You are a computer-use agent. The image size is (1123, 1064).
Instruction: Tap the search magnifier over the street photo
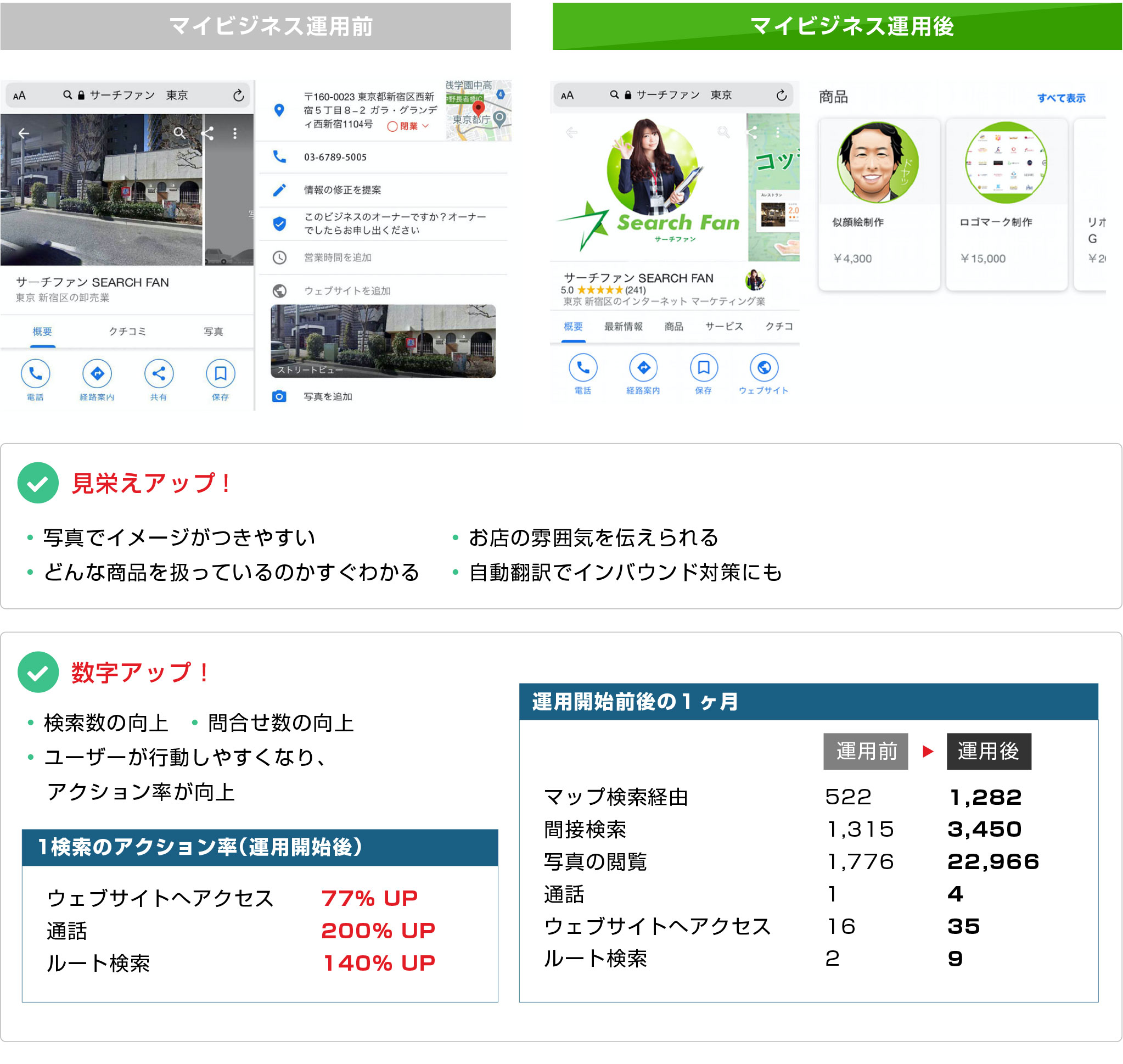click(179, 133)
